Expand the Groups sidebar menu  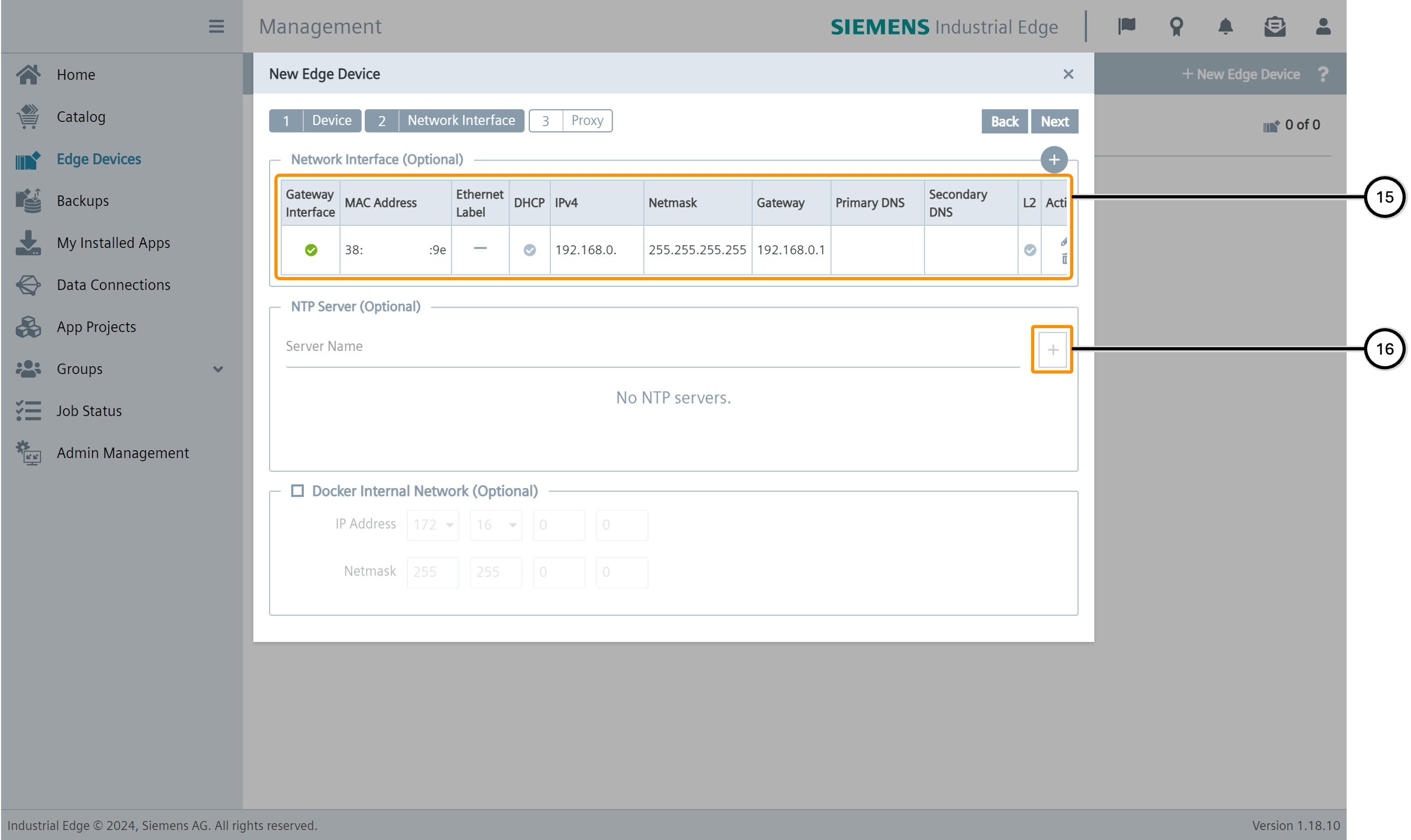(218, 369)
